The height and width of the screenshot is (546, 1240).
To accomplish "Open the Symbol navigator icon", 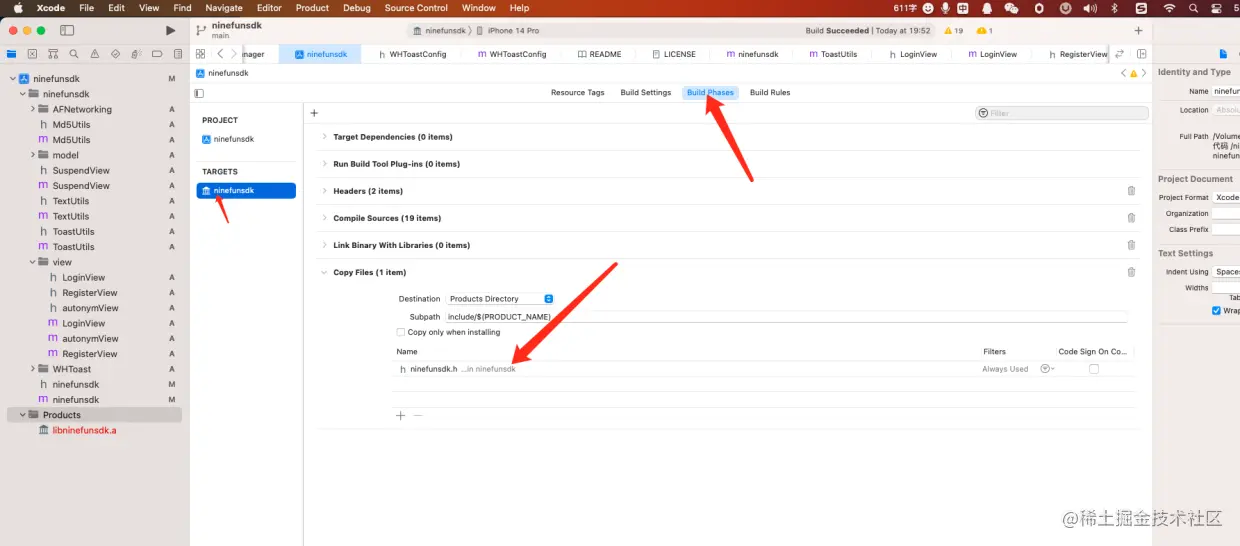I will pos(53,54).
